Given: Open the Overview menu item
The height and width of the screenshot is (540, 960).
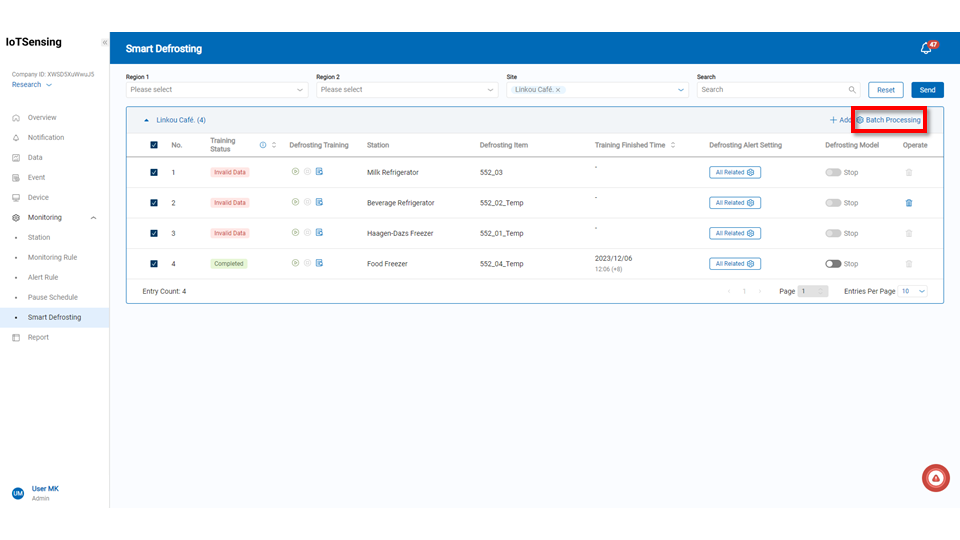Looking at the screenshot, I should [42, 117].
